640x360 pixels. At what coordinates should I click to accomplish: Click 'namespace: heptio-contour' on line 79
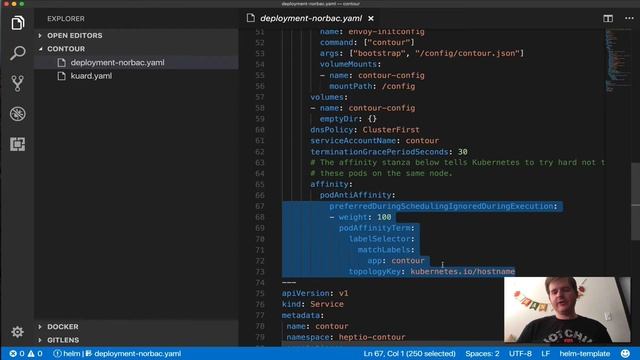point(346,337)
